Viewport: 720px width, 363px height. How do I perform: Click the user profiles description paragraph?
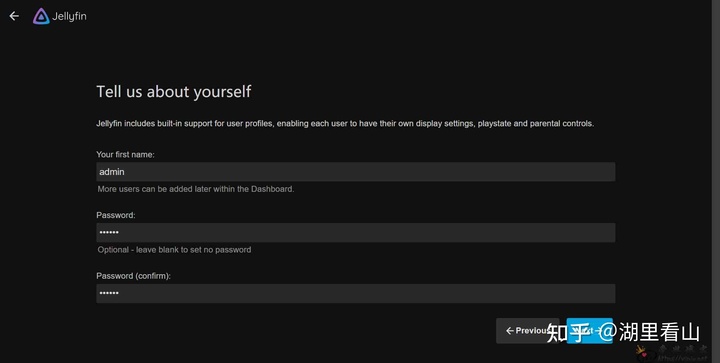tap(345, 123)
